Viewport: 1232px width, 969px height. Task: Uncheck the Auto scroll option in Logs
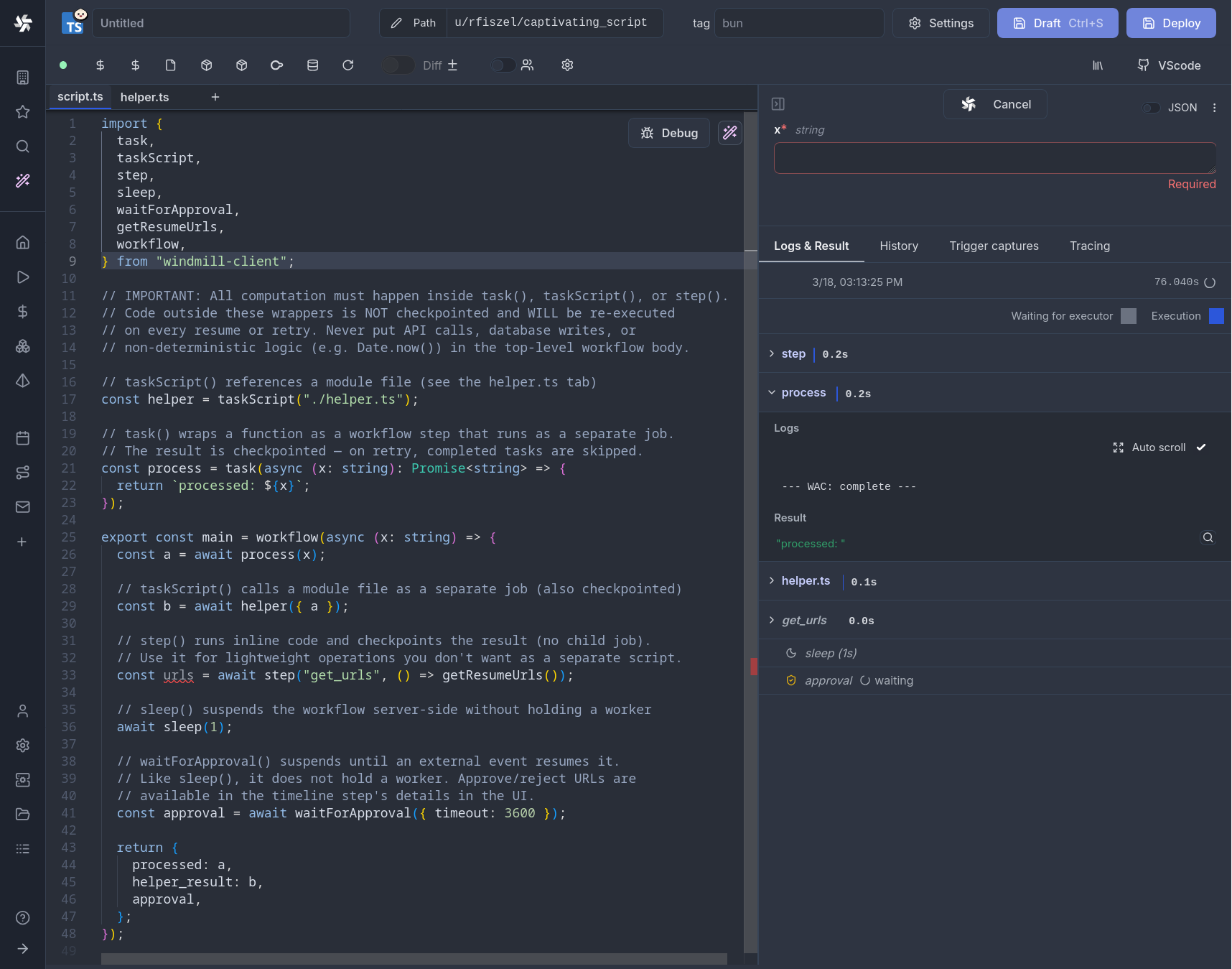(x=1201, y=447)
